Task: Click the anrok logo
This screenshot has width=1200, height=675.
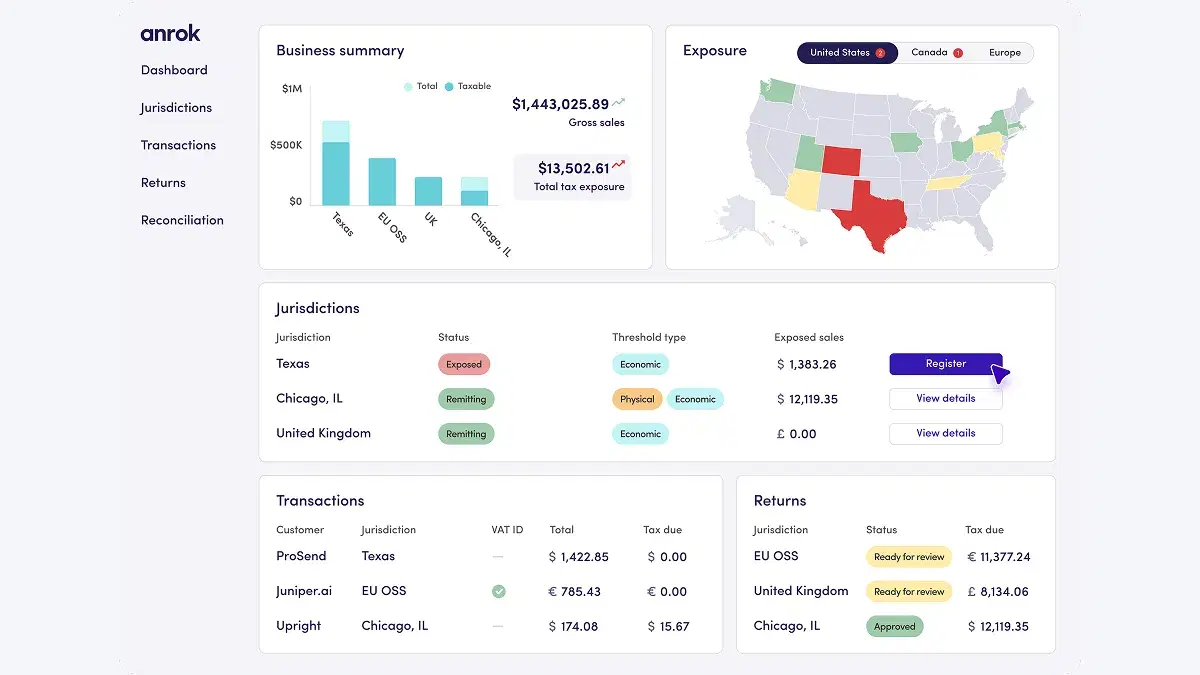Action: click(x=170, y=33)
